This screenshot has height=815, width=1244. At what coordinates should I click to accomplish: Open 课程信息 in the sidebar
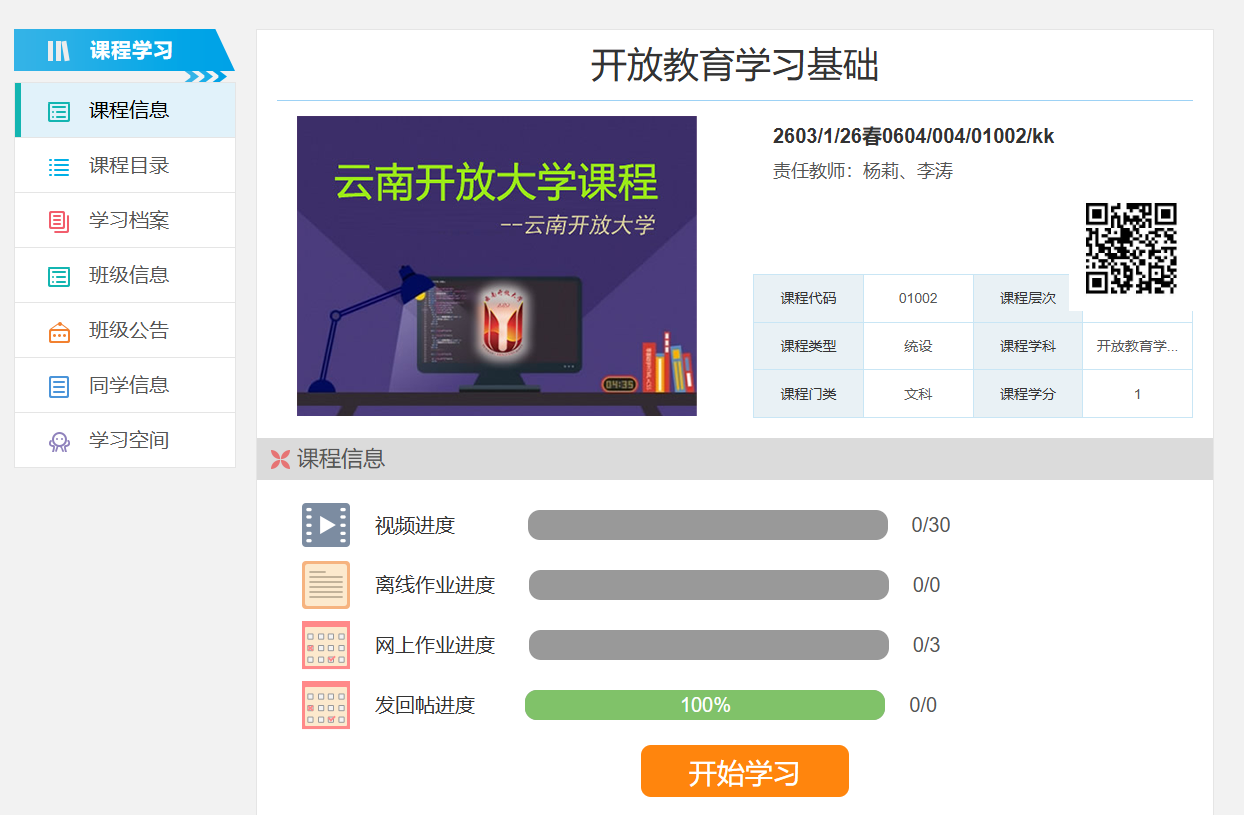point(125,110)
